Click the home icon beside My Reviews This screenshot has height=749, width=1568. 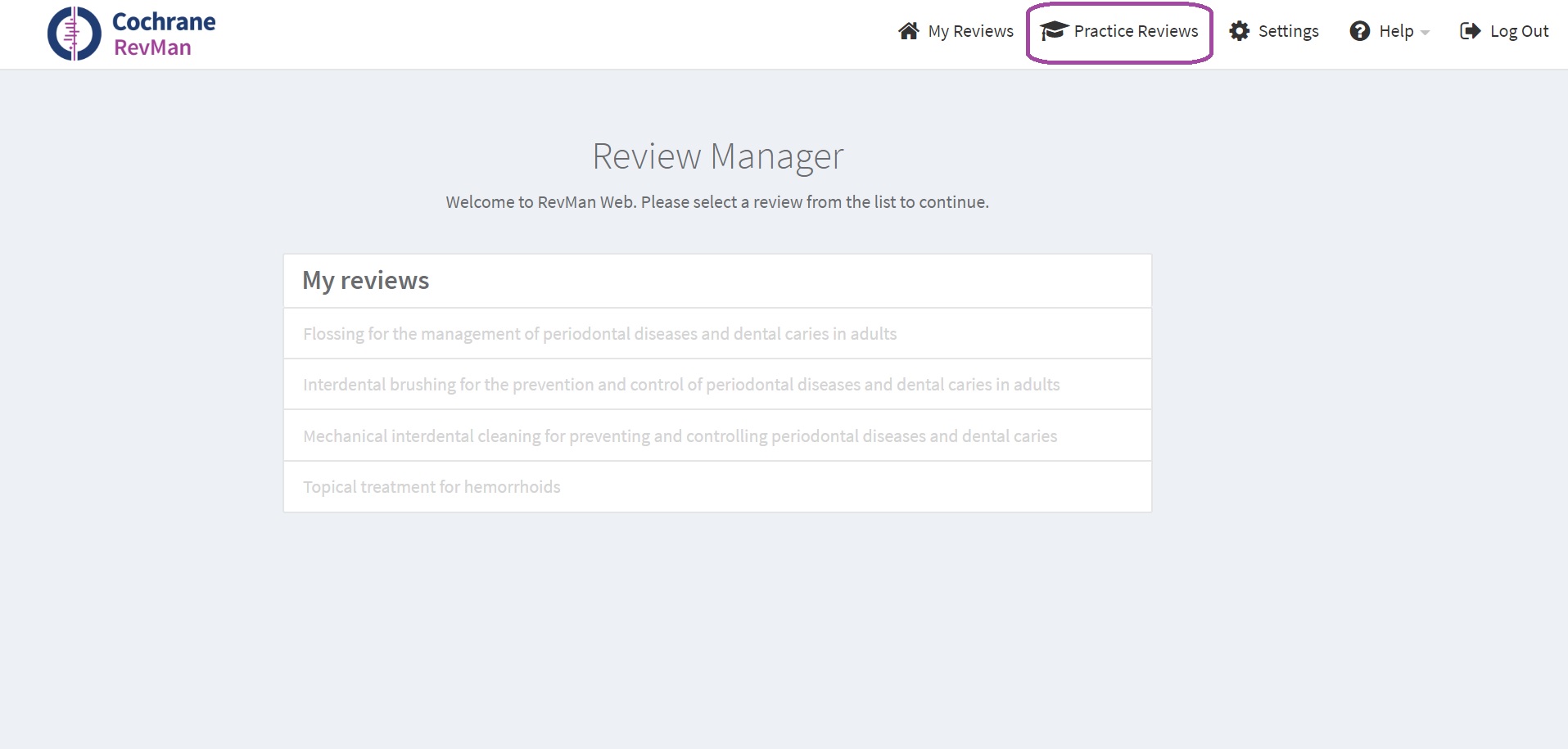908,31
